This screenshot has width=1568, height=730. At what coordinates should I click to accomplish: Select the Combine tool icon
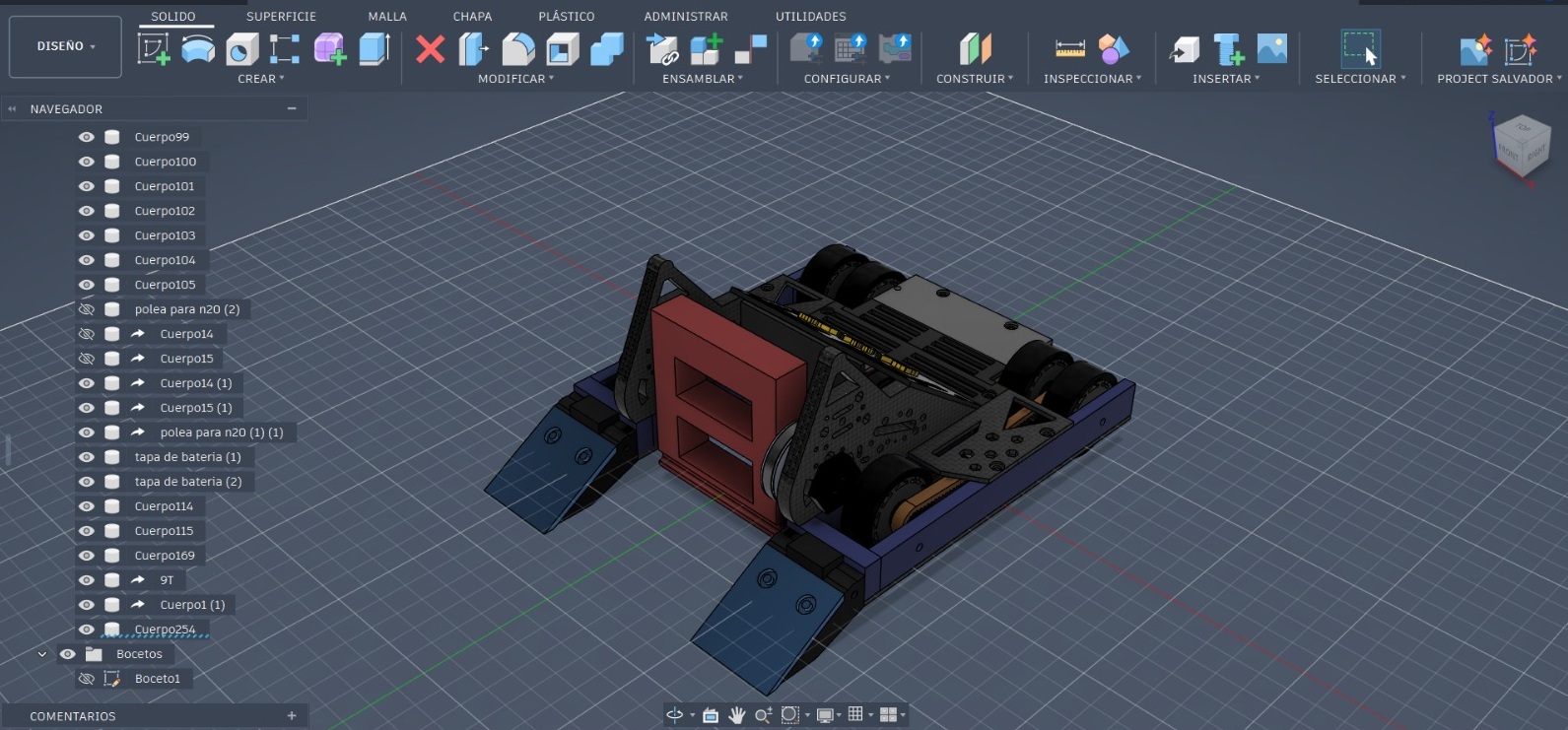(606, 48)
